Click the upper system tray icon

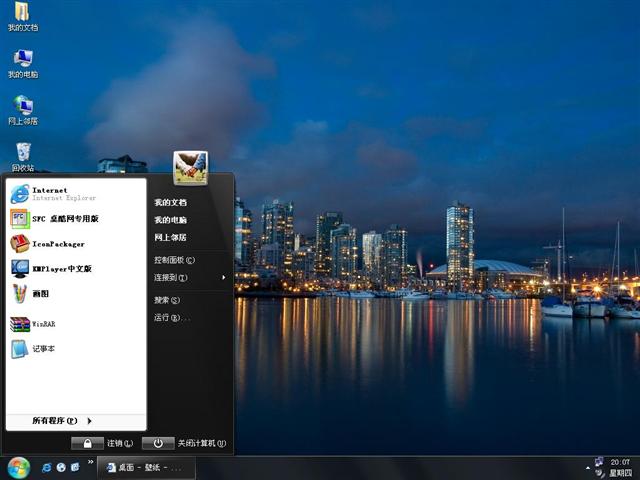[599, 461]
